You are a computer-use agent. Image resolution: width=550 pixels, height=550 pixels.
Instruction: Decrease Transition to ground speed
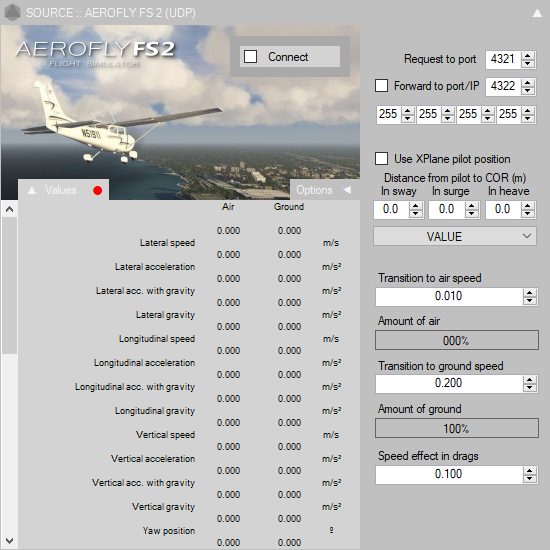click(x=530, y=388)
